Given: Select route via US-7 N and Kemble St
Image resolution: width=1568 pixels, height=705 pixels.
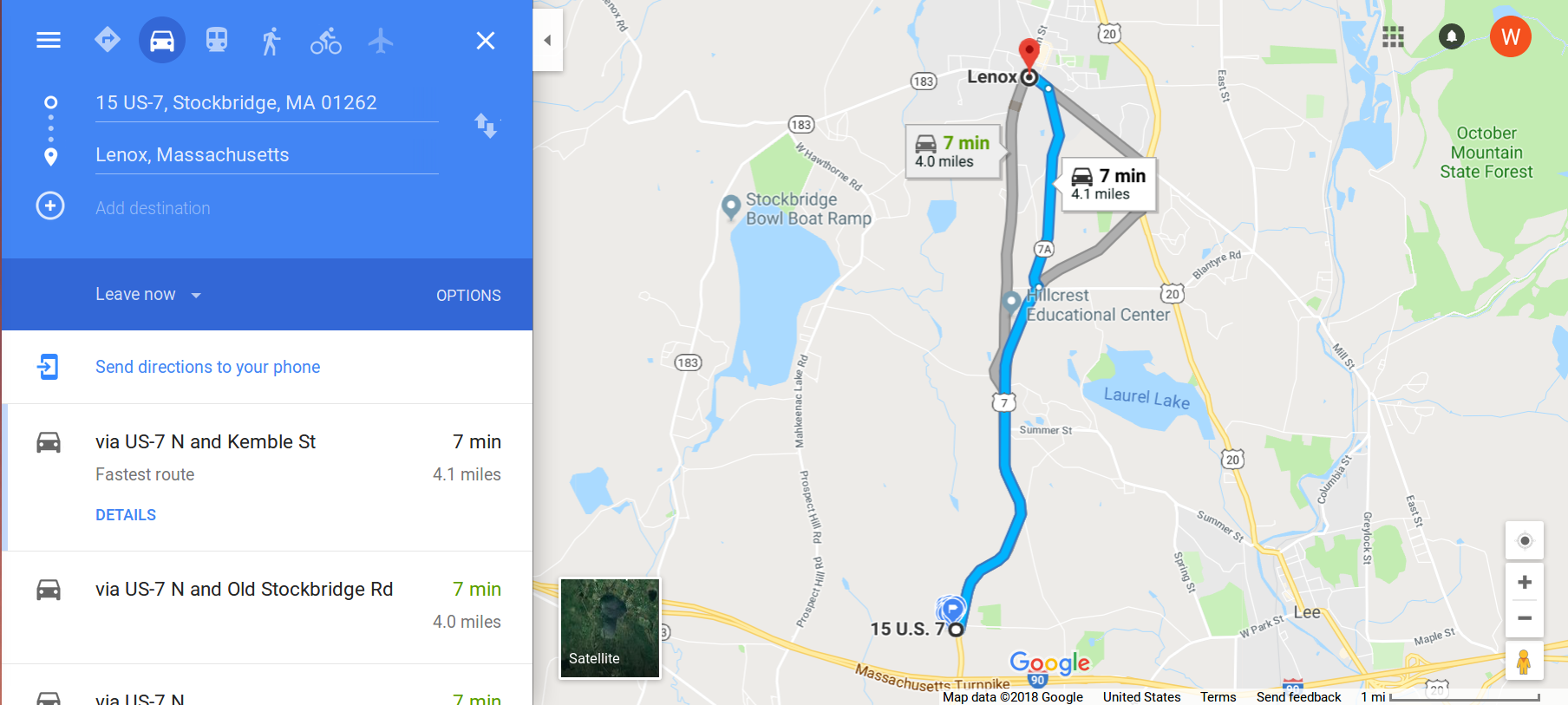Looking at the screenshot, I should pos(267,477).
